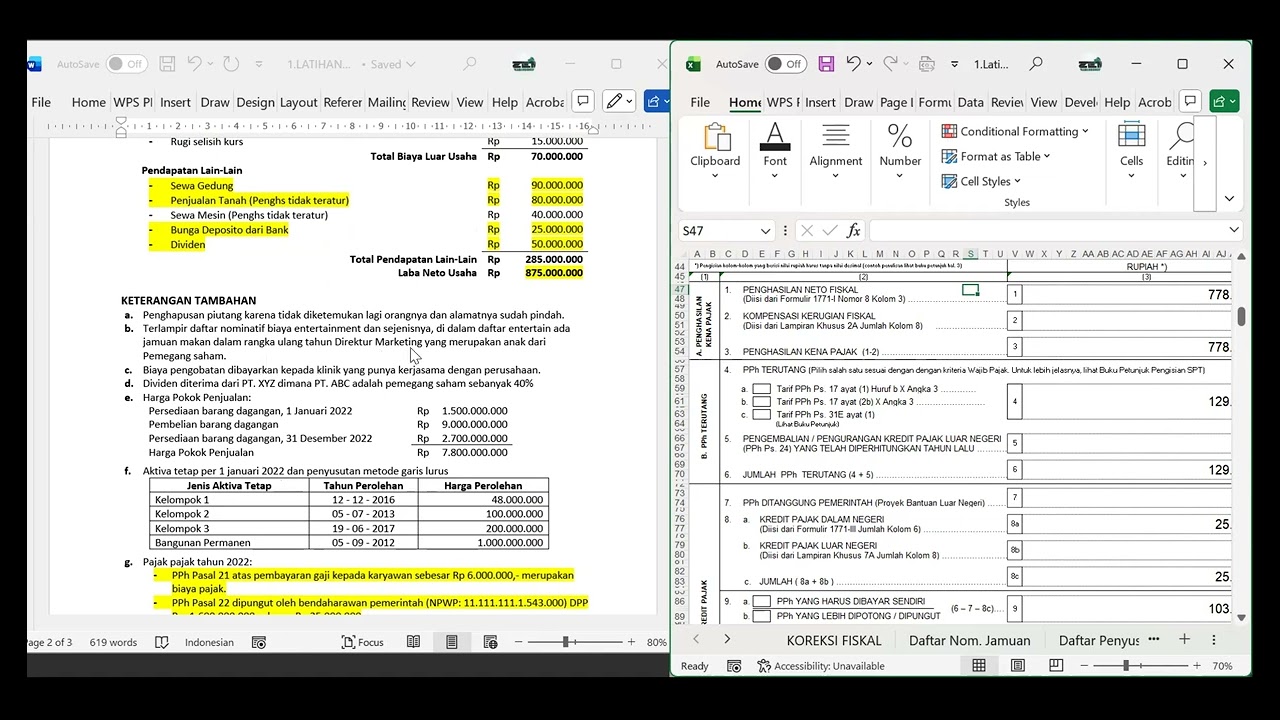Screen dimensions: 1280x720
Task: Open spelling proofing icon in Word status bar
Action: (x=162, y=642)
